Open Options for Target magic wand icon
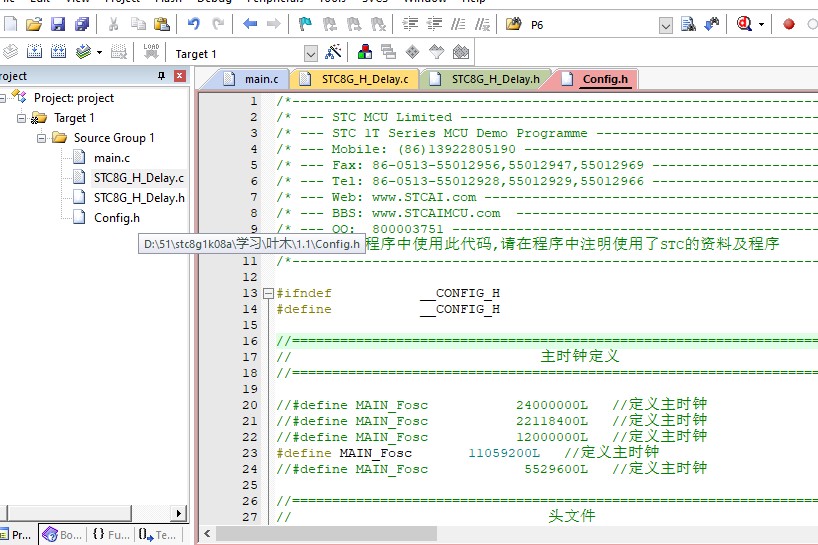The width and height of the screenshot is (818, 545). [x=334, y=52]
